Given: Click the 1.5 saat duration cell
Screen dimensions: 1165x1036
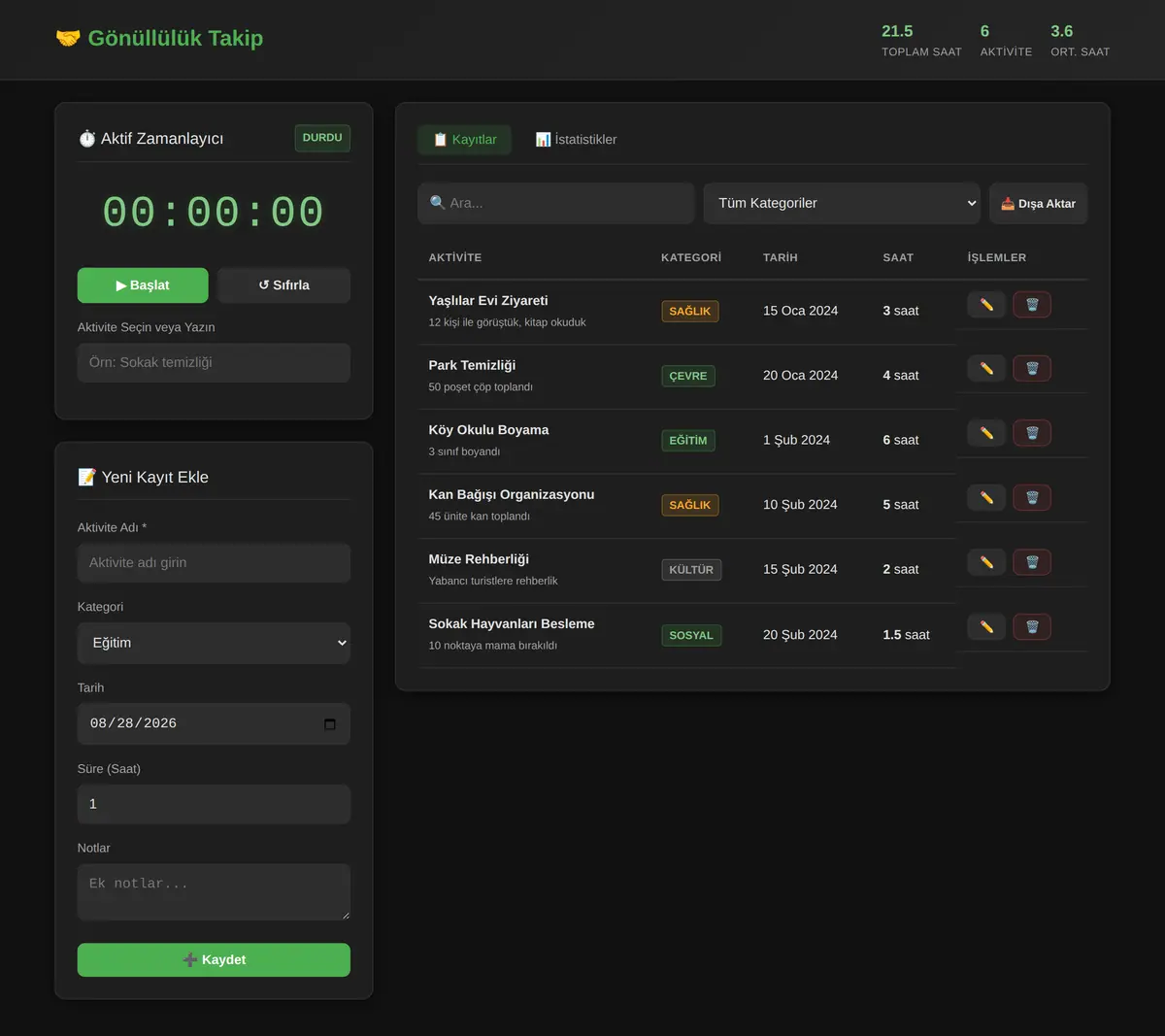Looking at the screenshot, I should coord(906,635).
